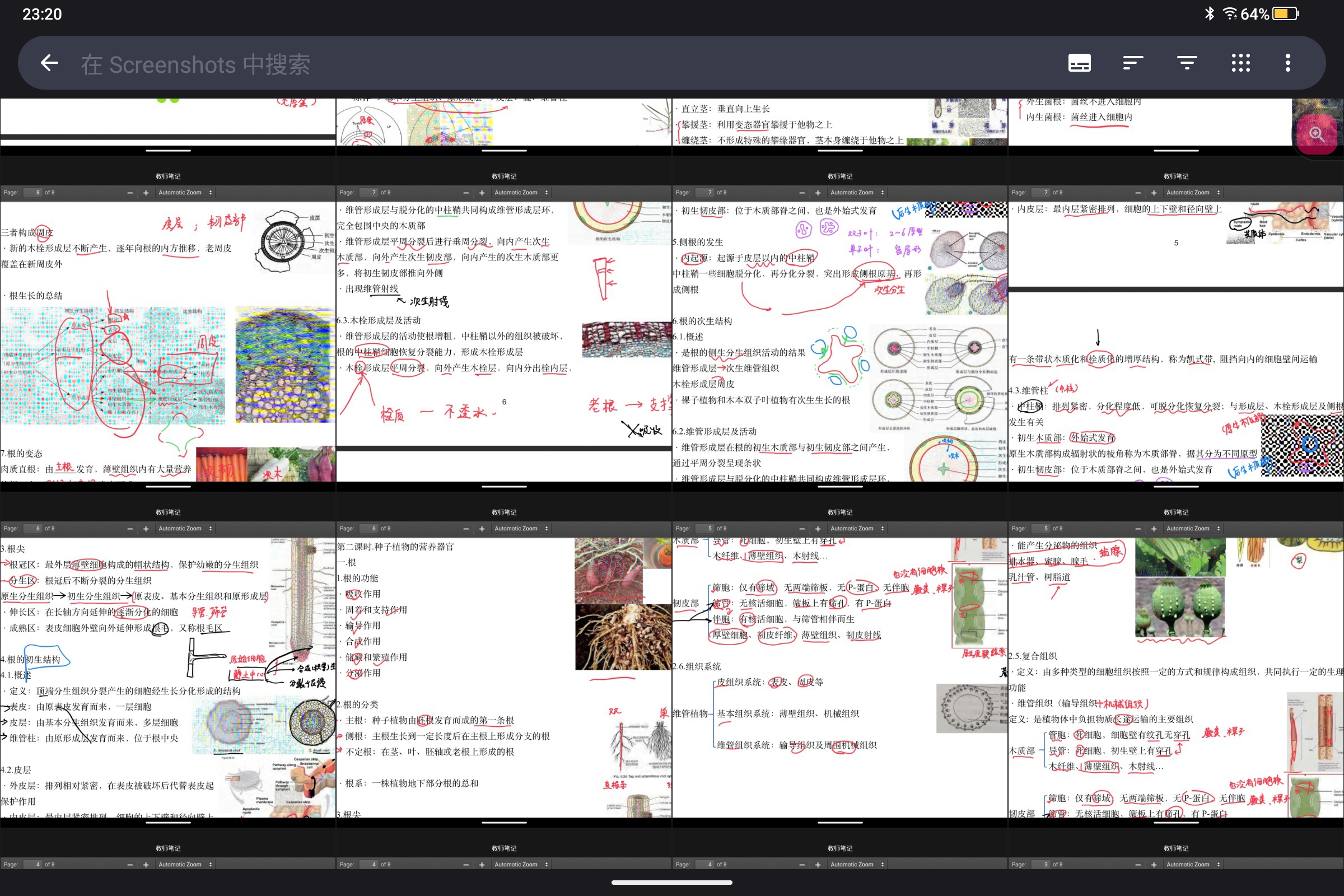Open Page 7 thumbnail with '6.3.木栓形成层及活动'
This screenshot has height=896, width=1344.
pos(504,323)
